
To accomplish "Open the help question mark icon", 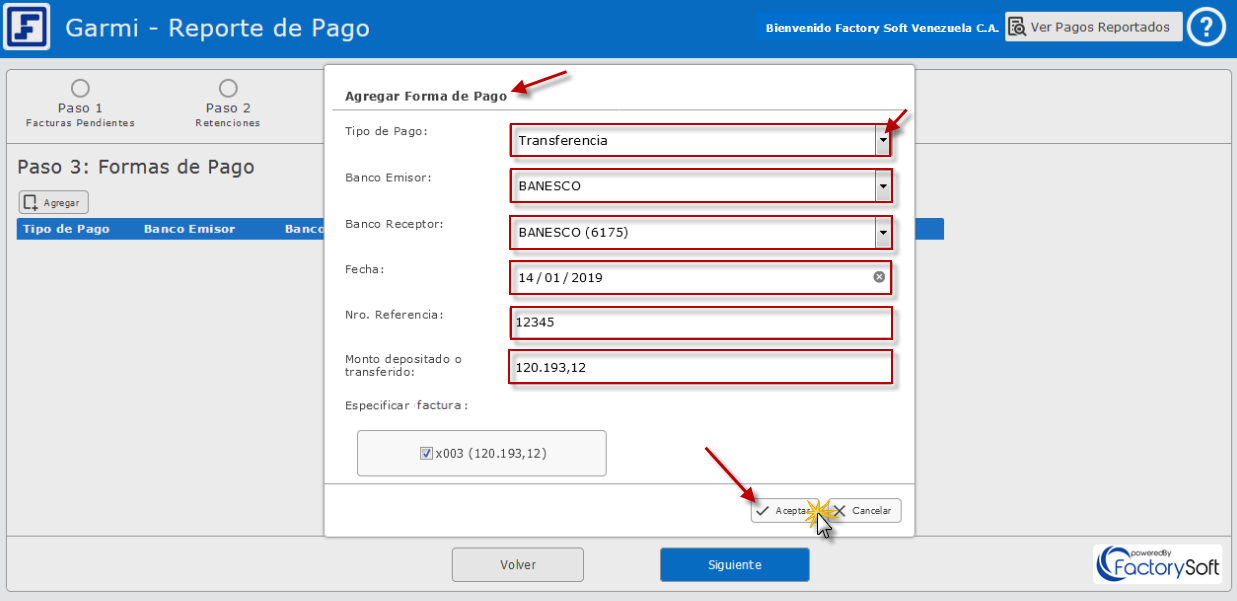I will [x=1206, y=27].
